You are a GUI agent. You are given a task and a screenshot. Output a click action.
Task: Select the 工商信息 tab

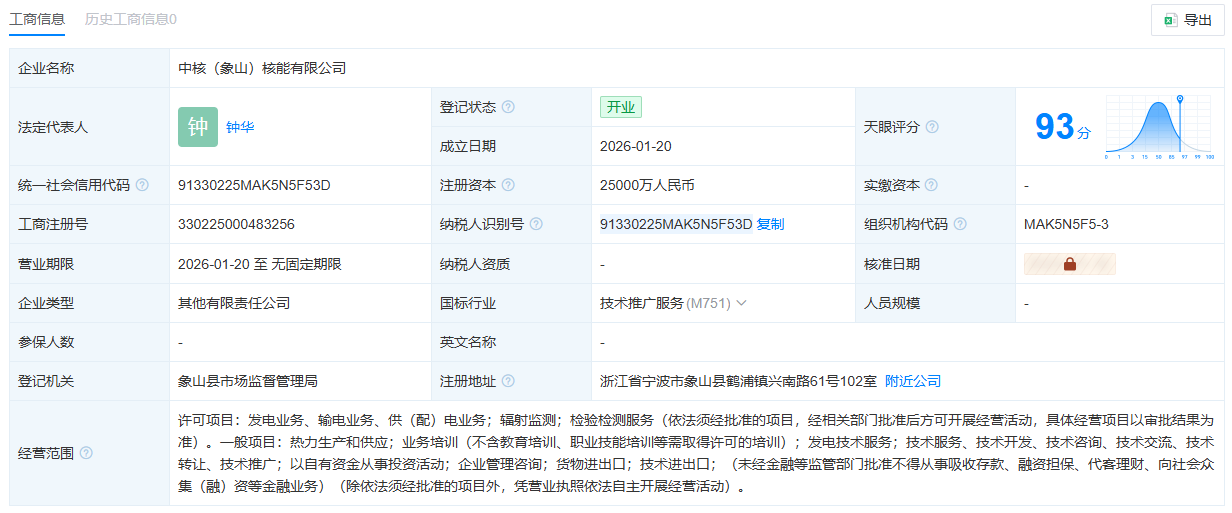(x=38, y=19)
